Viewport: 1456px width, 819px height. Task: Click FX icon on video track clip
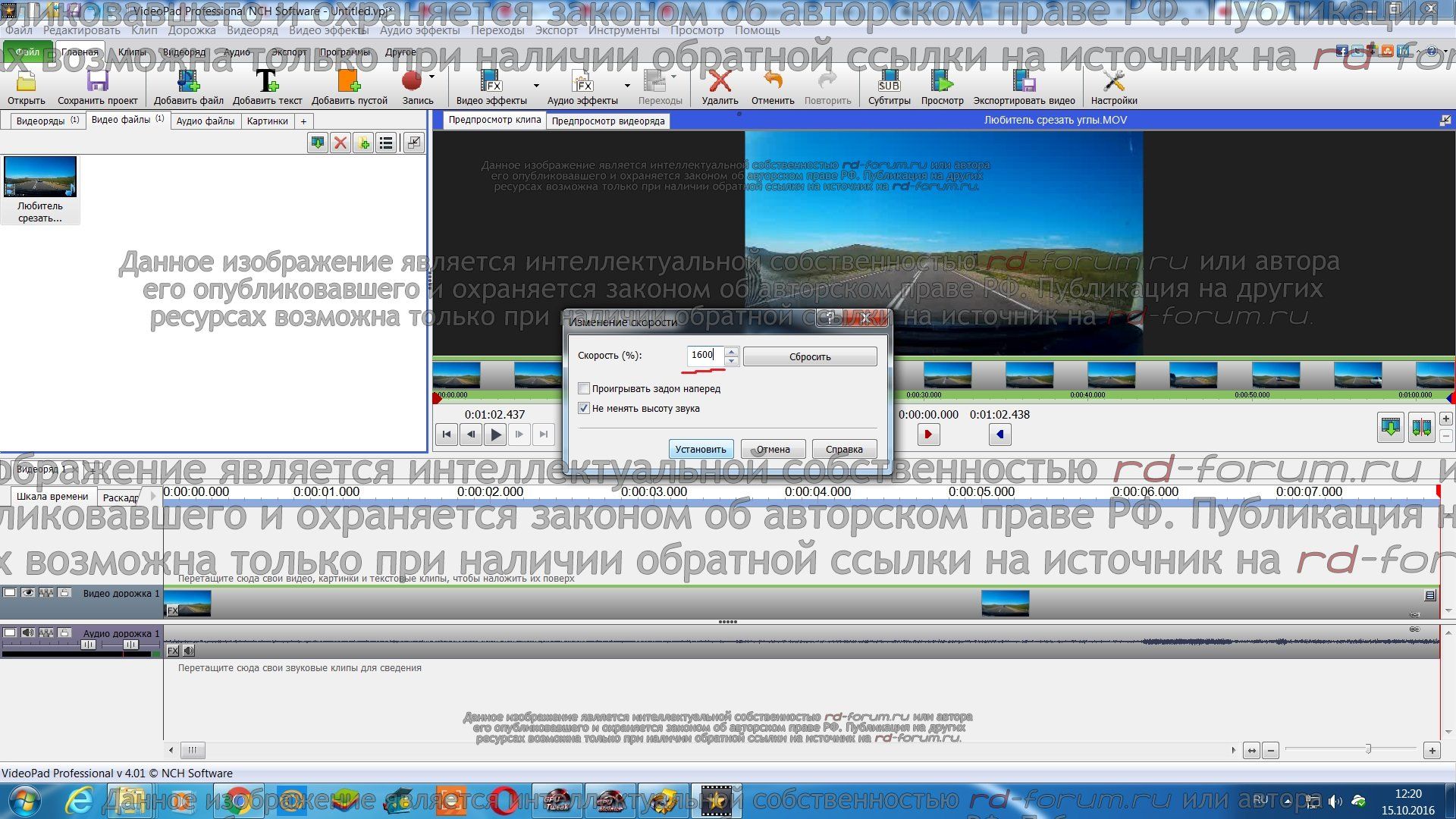[x=172, y=610]
